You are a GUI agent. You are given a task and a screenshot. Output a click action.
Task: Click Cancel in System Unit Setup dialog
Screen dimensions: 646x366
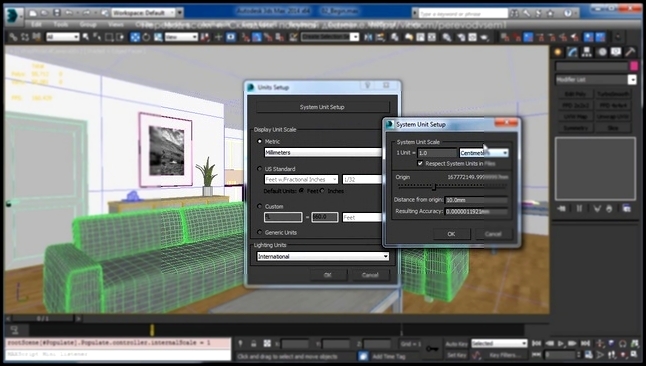click(494, 234)
